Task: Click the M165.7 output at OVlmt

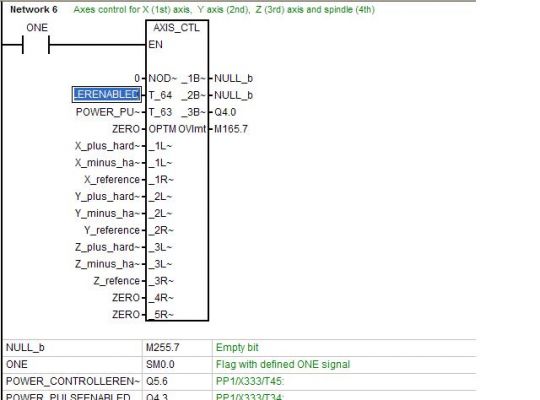Action: coord(231,129)
